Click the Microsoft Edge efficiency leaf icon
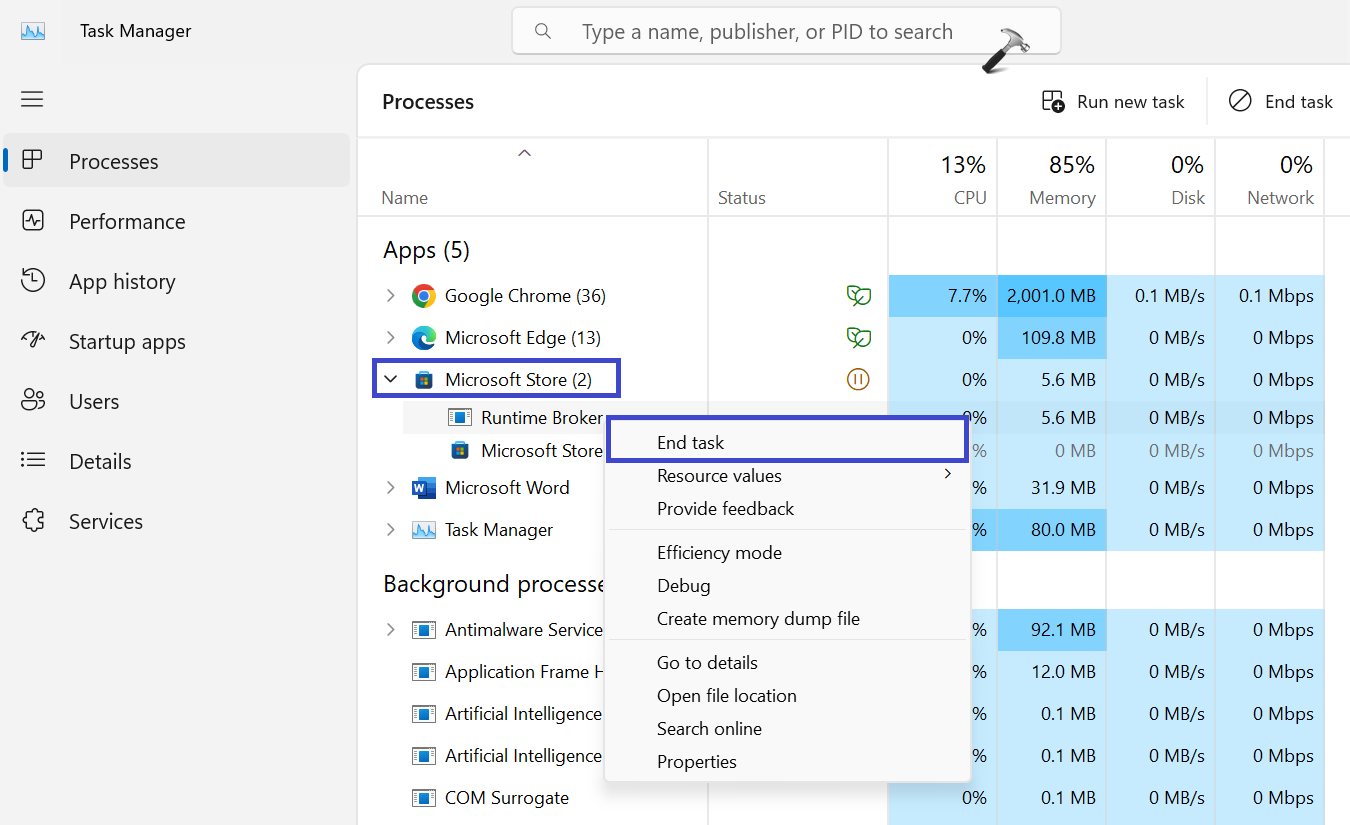Screen dimensions: 1350x825 pos(858,338)
